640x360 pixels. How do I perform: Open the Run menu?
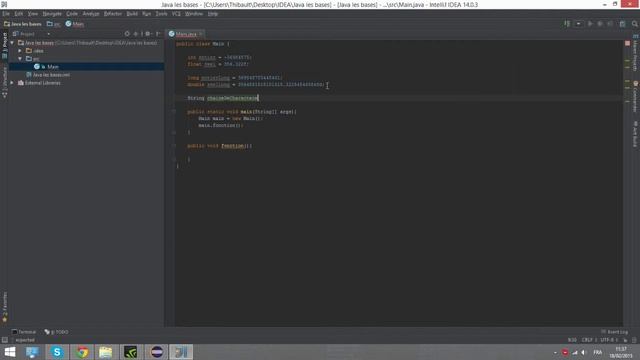(147, 14)
